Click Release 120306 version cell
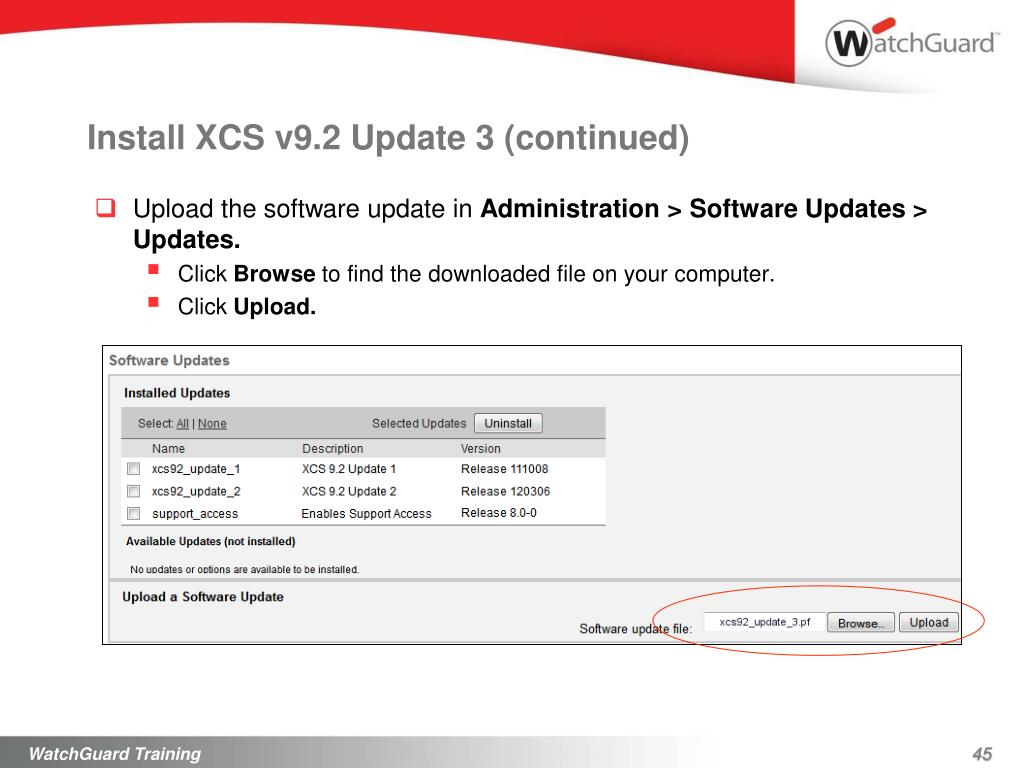Image resolution: width=1024 pixels, height=768 pixels. click(505, 491)
